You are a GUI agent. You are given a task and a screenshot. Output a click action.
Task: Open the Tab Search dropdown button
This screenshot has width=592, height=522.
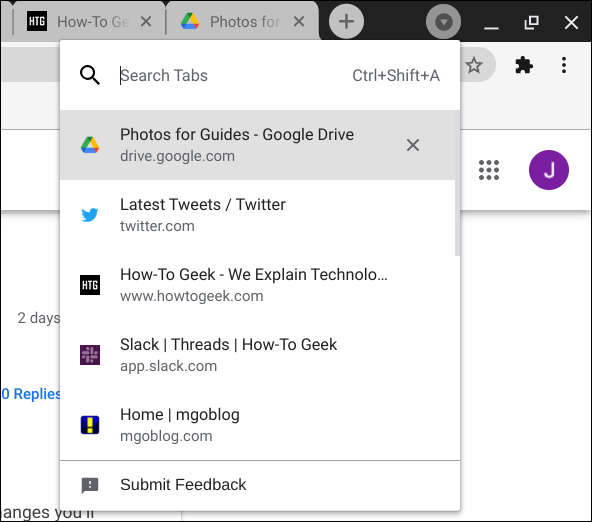tap(443, 22)
